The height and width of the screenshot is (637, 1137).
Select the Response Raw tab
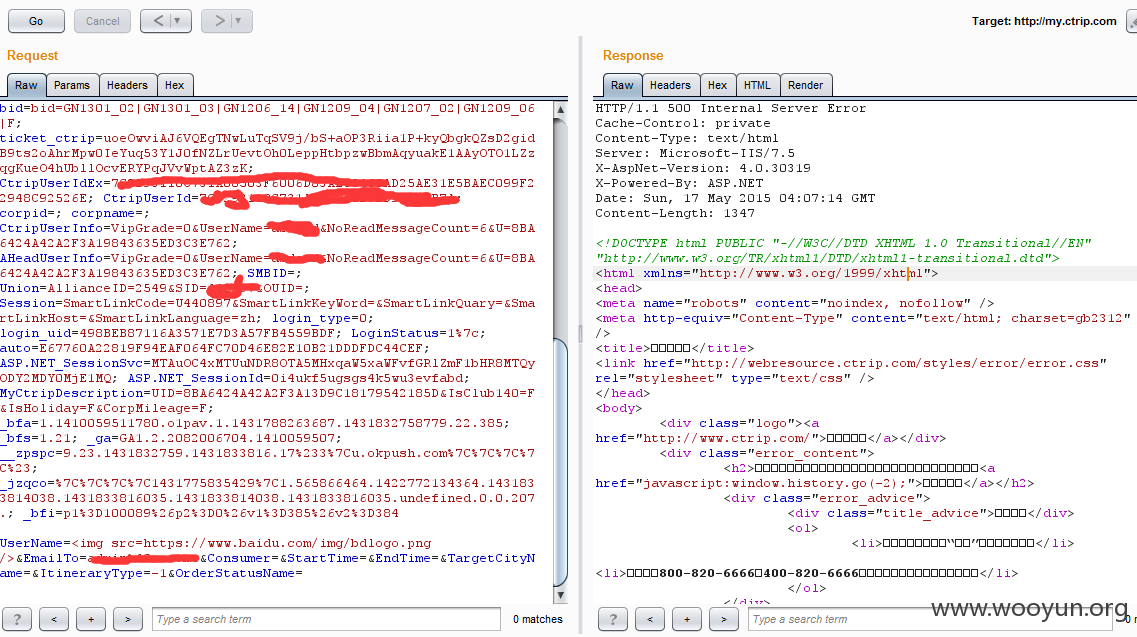(621, 85)
